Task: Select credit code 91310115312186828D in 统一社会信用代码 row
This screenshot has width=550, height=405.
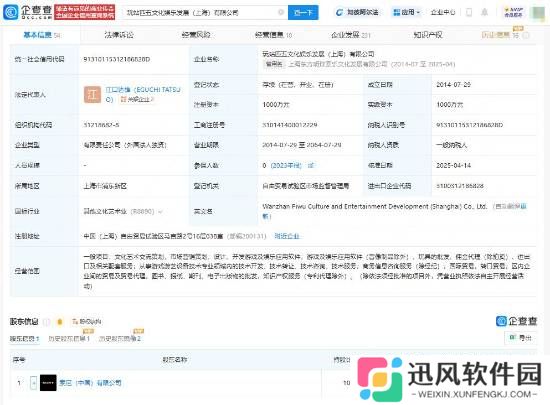Action: tap(117, 59)
